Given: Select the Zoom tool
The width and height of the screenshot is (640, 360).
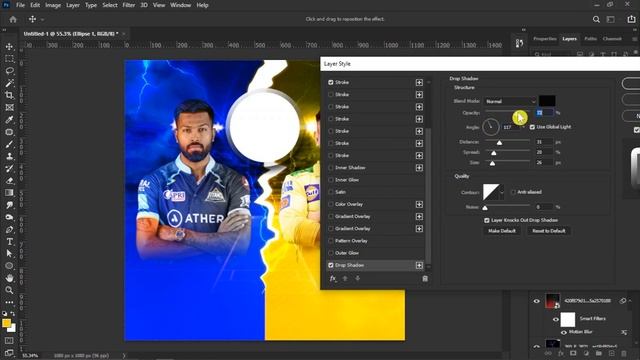Looking at the screenshot, I should (x=9, y=290).
